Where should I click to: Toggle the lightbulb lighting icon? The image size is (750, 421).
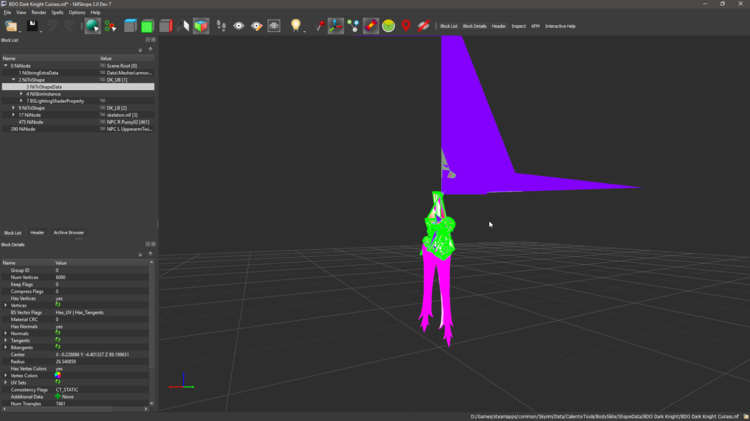click(x=296, y=26)
